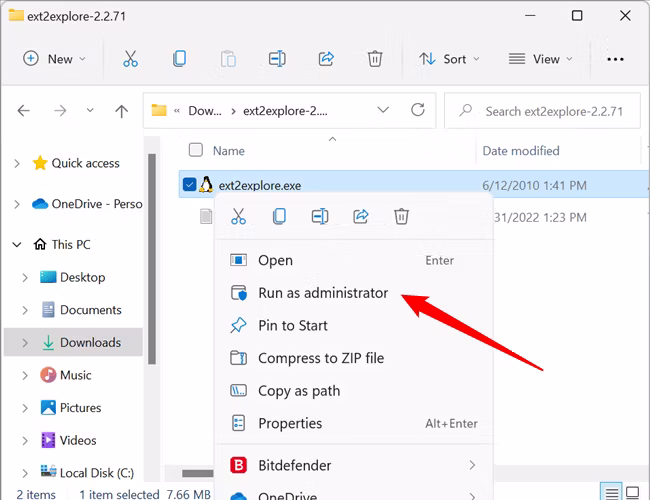Open the address bar history dropdown
This screenshot has height=500, width=650.
pyautogui.click(x=383, y=110)
